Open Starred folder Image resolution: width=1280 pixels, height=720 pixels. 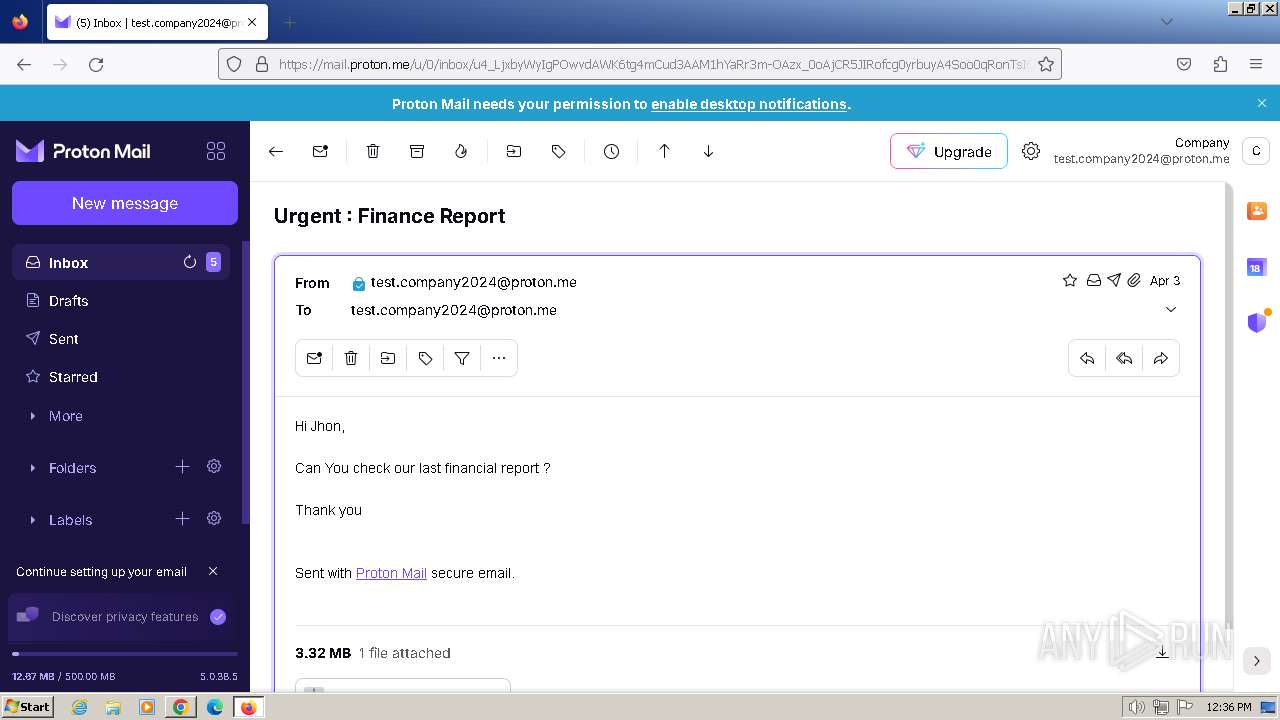click(121, 377)
